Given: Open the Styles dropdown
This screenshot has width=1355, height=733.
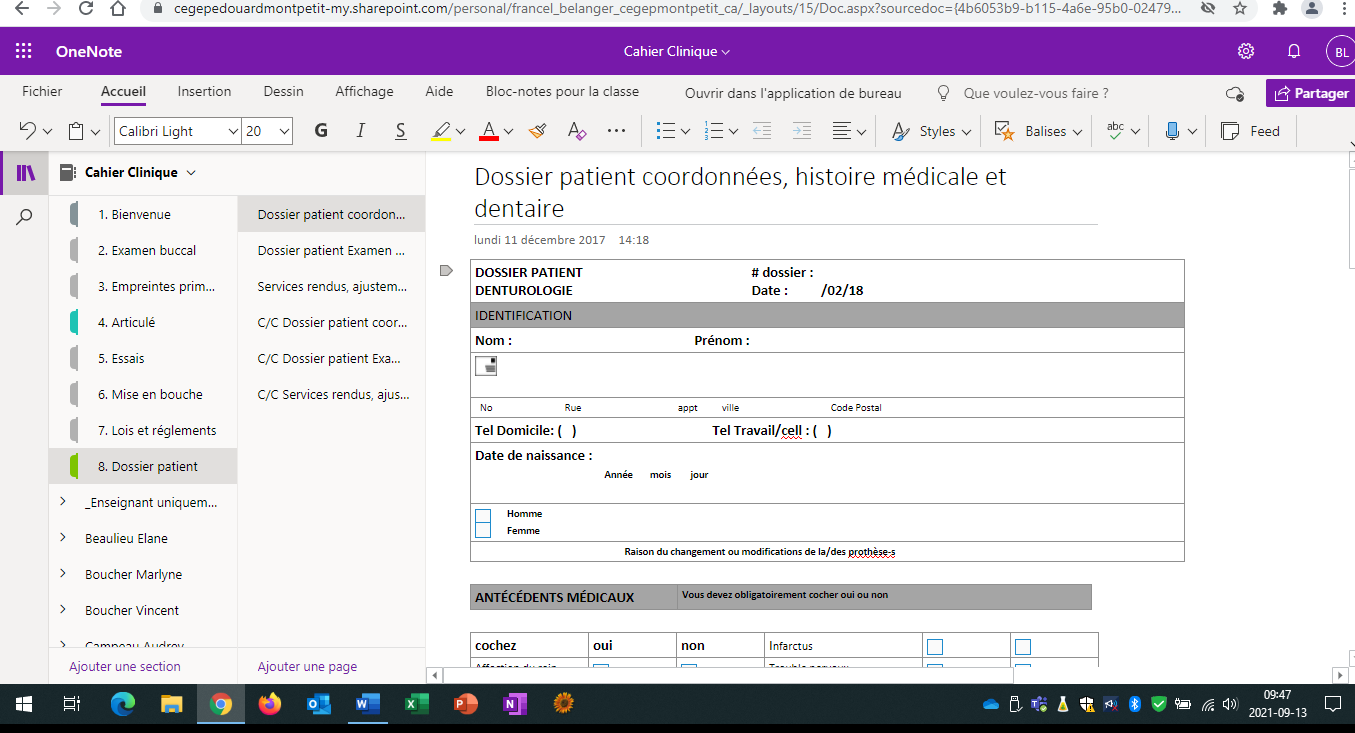Looking at the screenshot, I should (930, 131).
